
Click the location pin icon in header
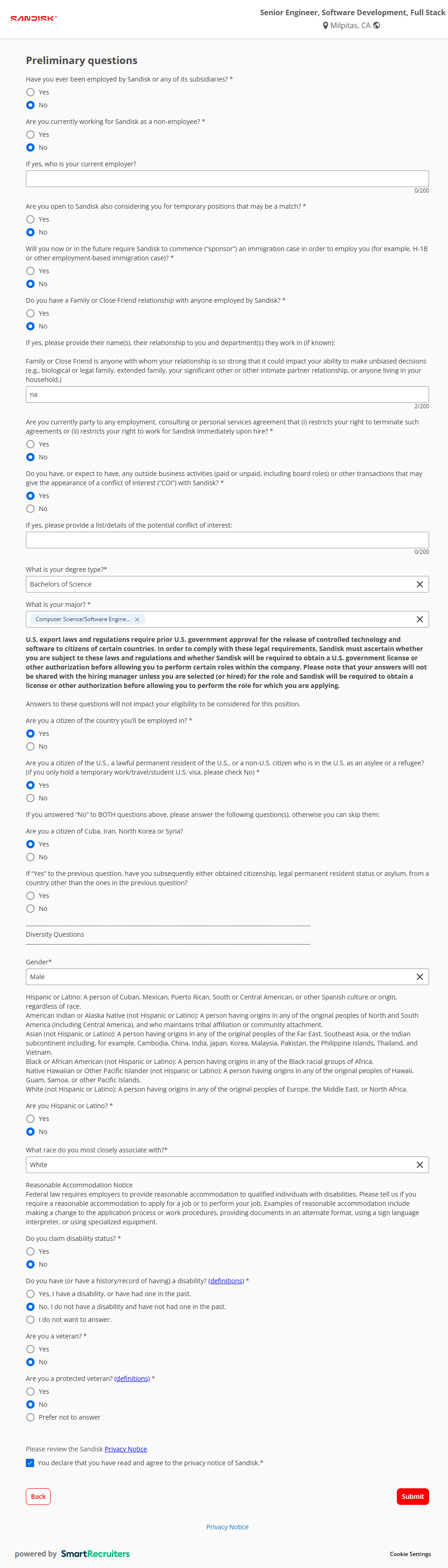point(325,25)
